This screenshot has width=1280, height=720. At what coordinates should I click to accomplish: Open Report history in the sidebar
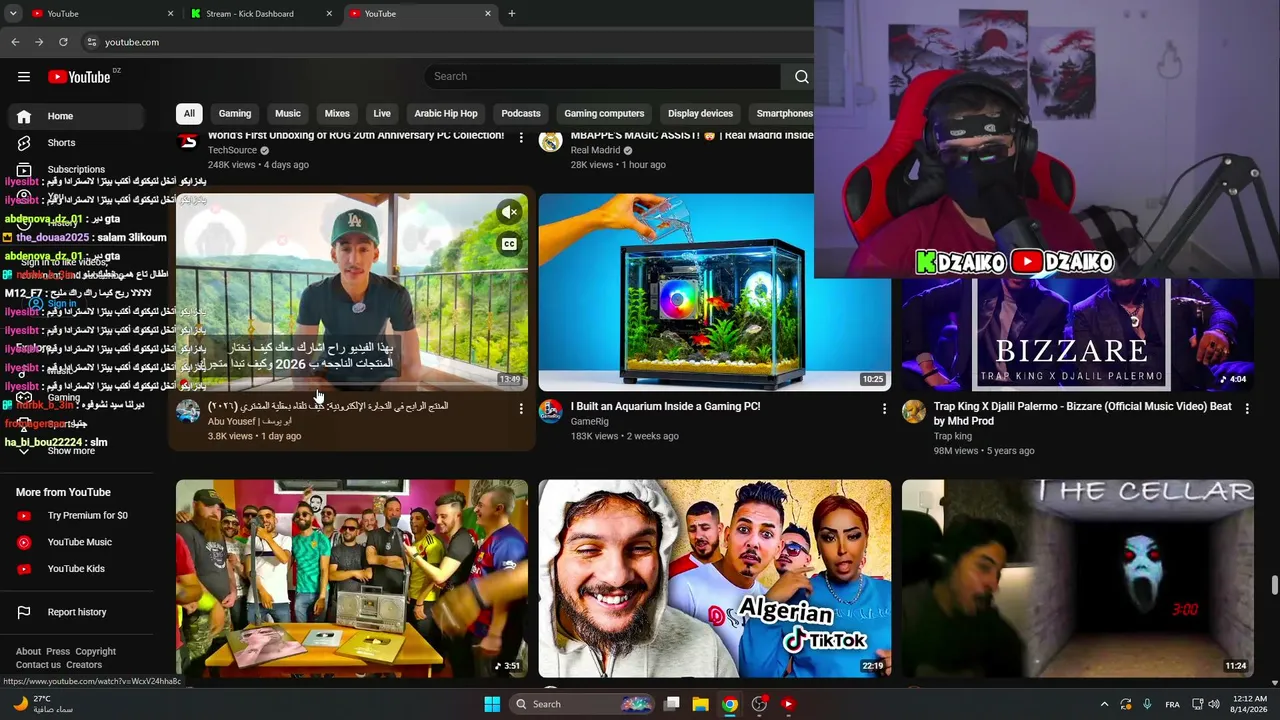click(x=76, y=612)
